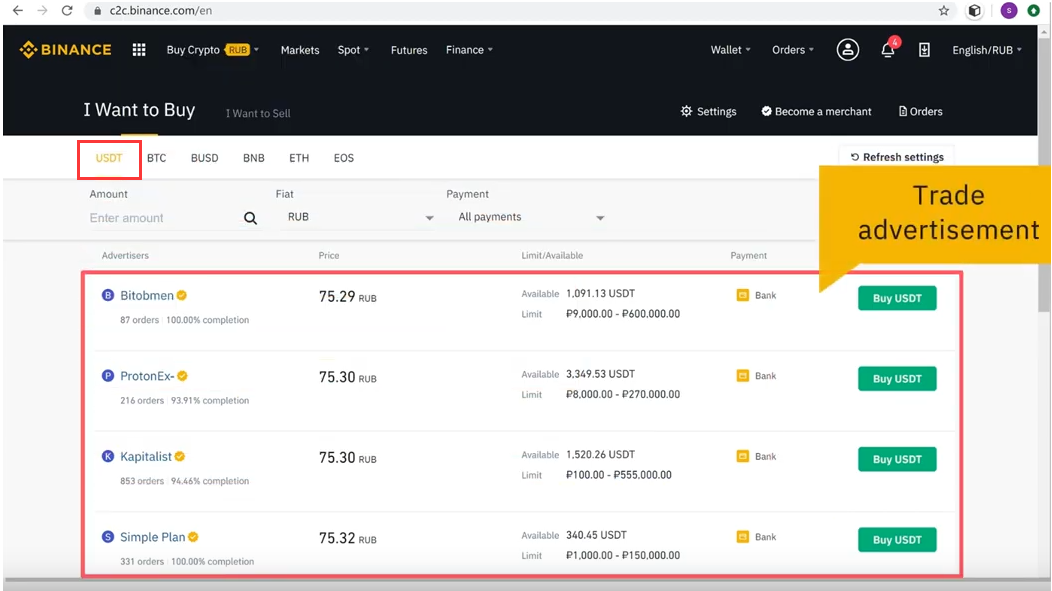Viewport: 1052px width, 591px height.
Task: Expand the Fiat RUB dropdown
Action: tap(359, 217)
